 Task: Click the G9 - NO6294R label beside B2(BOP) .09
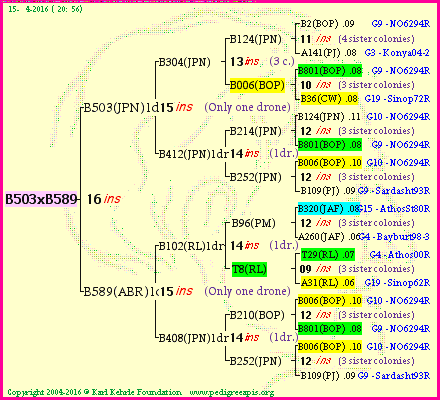pos(400,24)
